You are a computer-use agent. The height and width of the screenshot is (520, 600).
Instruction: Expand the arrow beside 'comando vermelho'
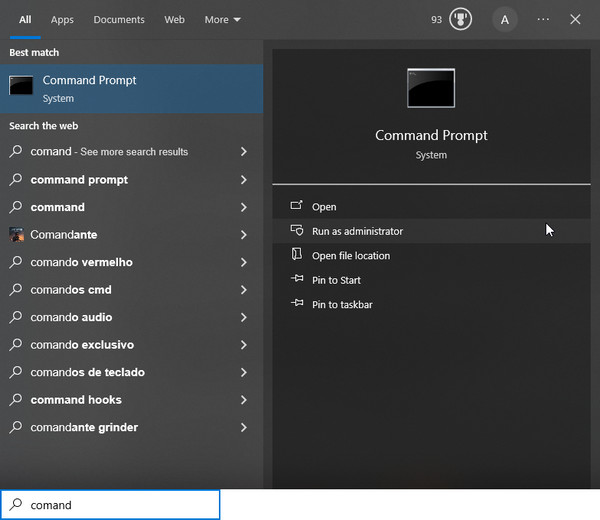[x=244, y=262]
